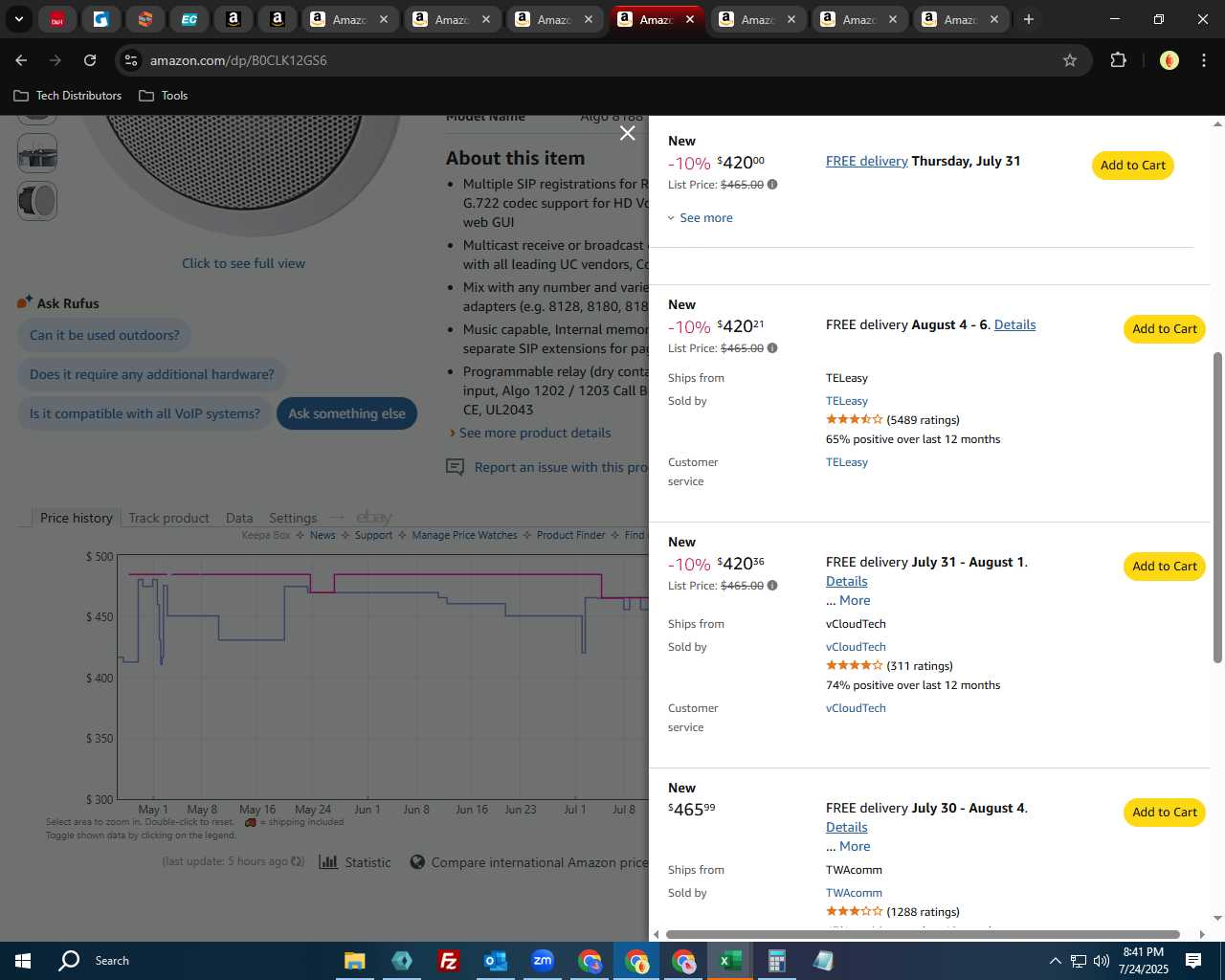The image size is (1225, 980).
Task: Select the Keepa Settings tab
Action: [293, 518]
